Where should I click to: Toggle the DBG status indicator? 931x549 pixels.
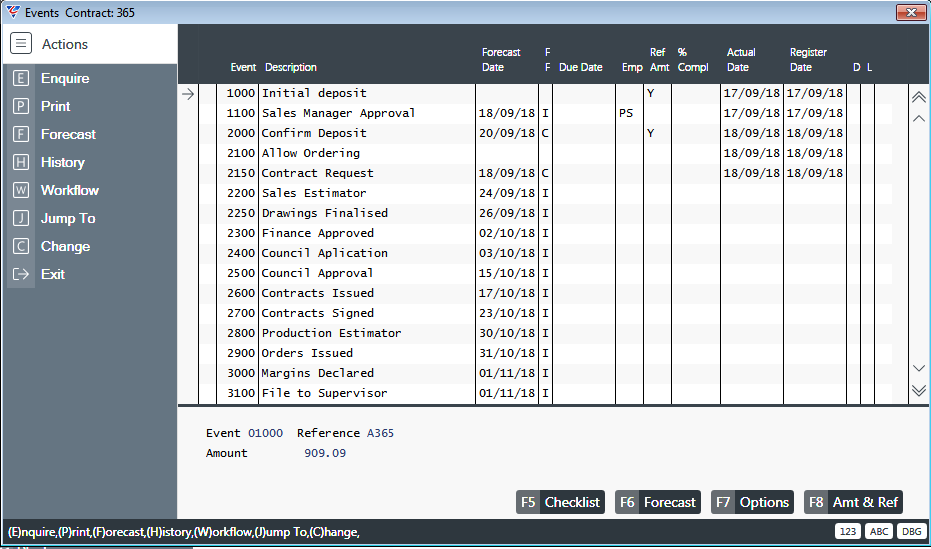click(911, 531)
